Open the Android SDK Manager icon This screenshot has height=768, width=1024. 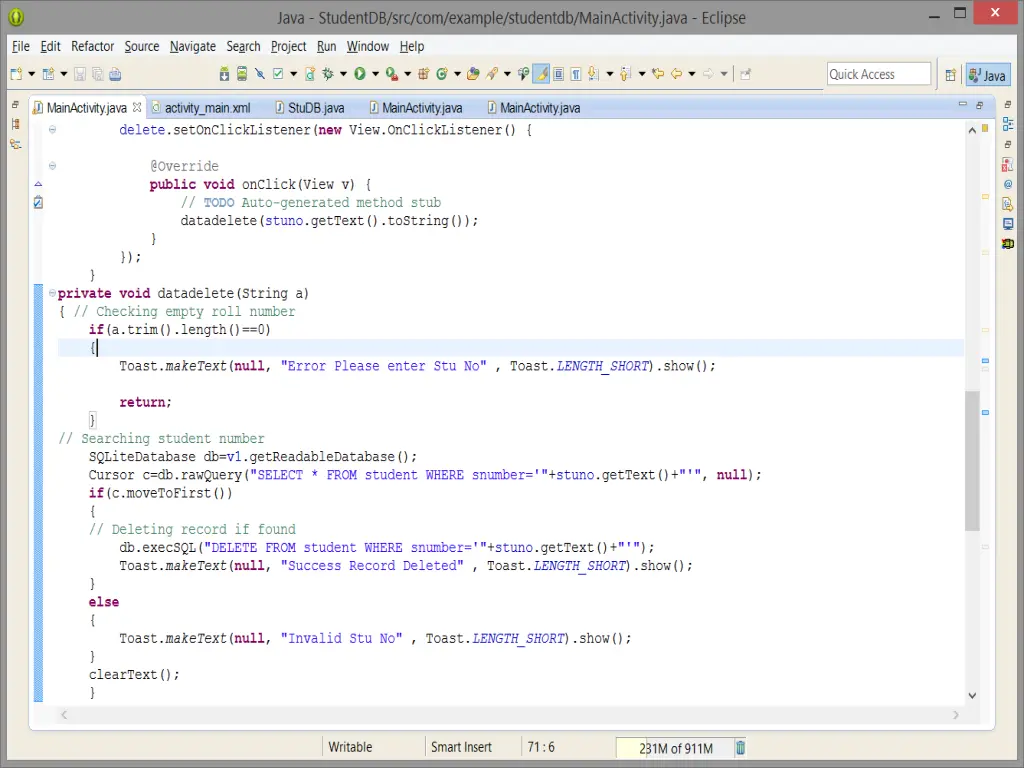tap(224, 74)
